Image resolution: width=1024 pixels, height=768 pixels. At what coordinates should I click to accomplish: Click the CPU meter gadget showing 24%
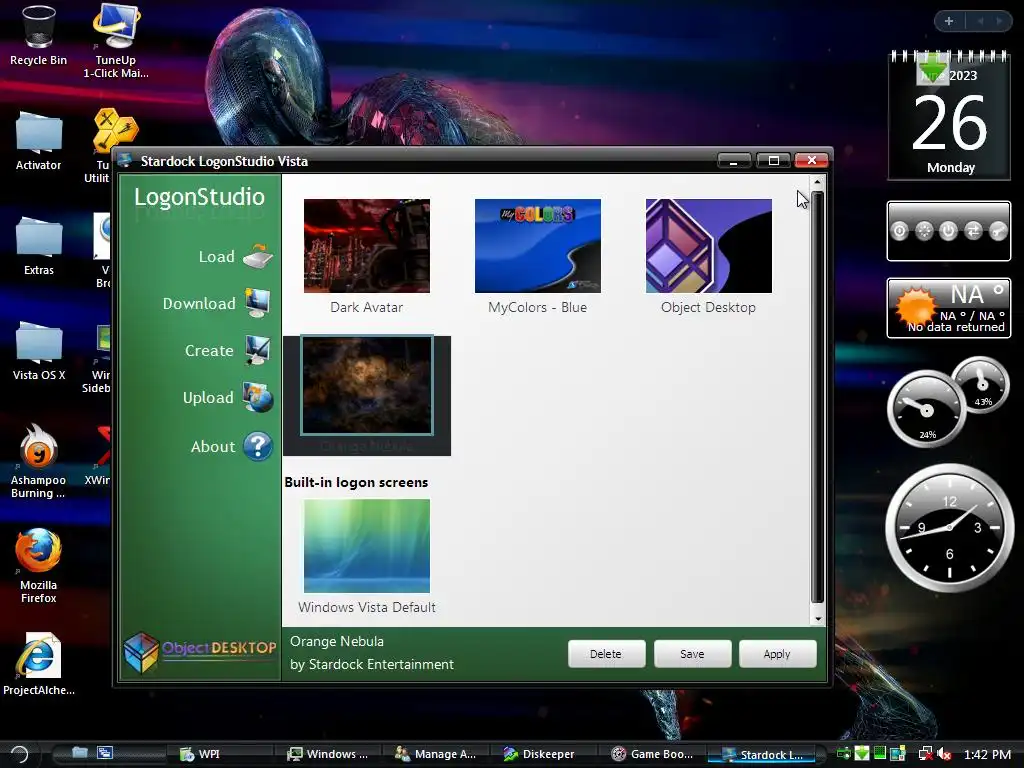point(926,409)
